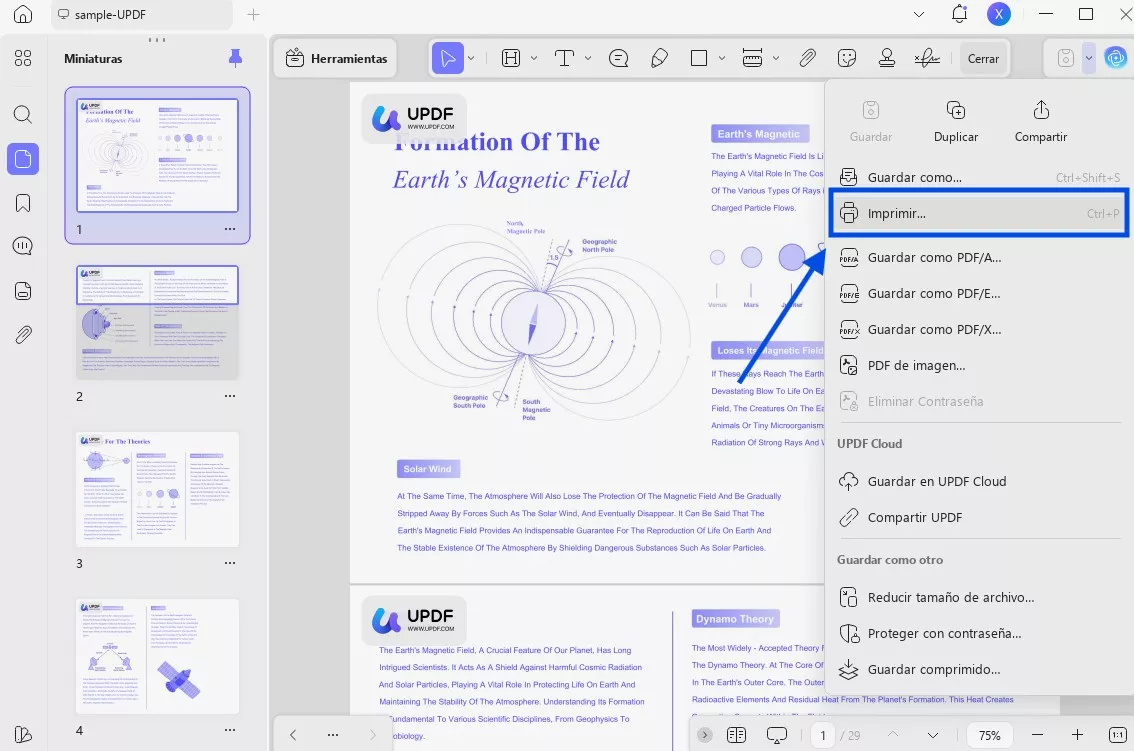Zoom in with plus button
This screenshot has height=751, width=1134.
[x=1077, y=735]
